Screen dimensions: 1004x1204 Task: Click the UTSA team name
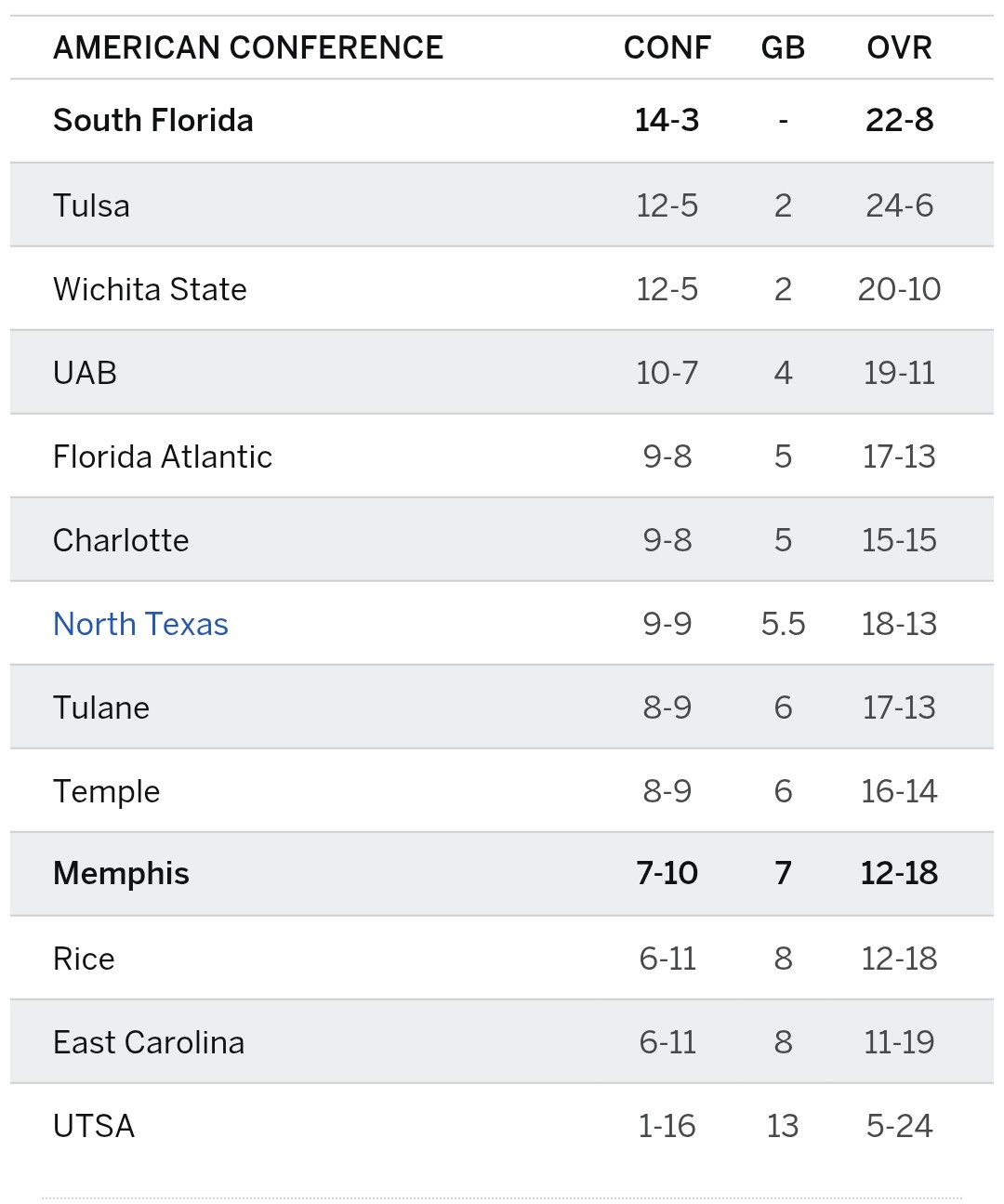[x=94, y=1126]
